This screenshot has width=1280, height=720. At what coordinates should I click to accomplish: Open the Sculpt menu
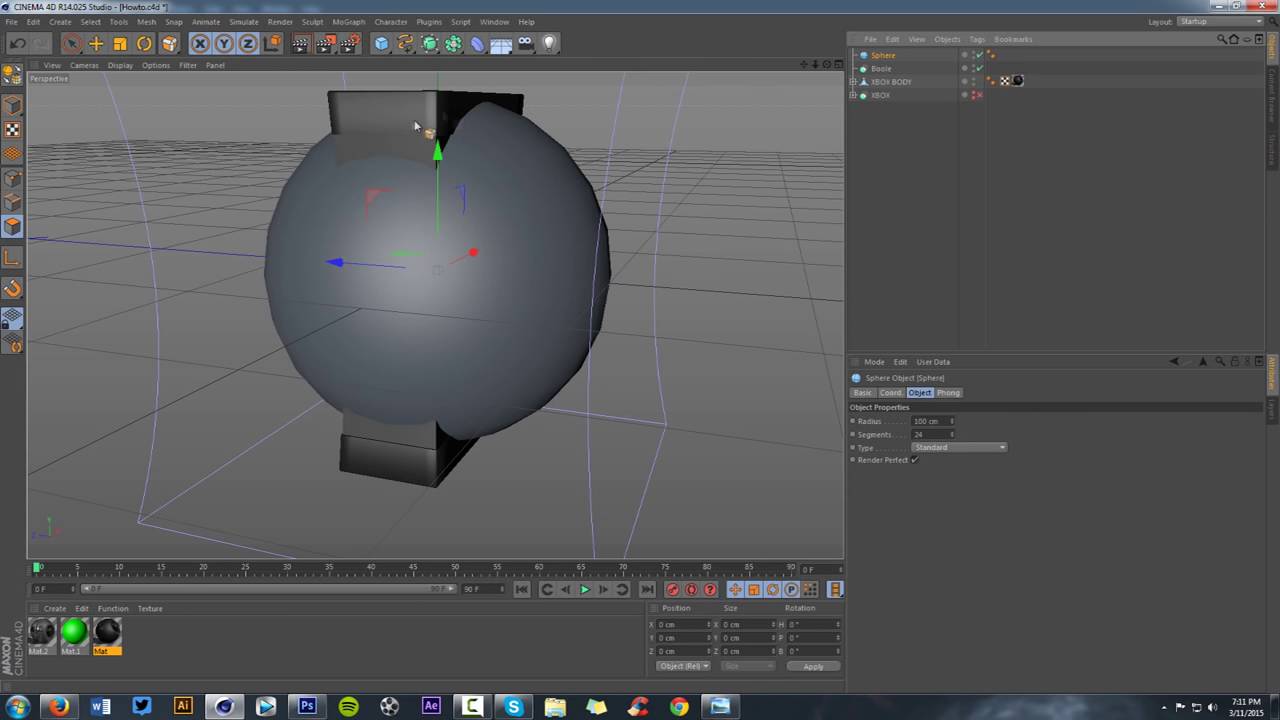312,21
